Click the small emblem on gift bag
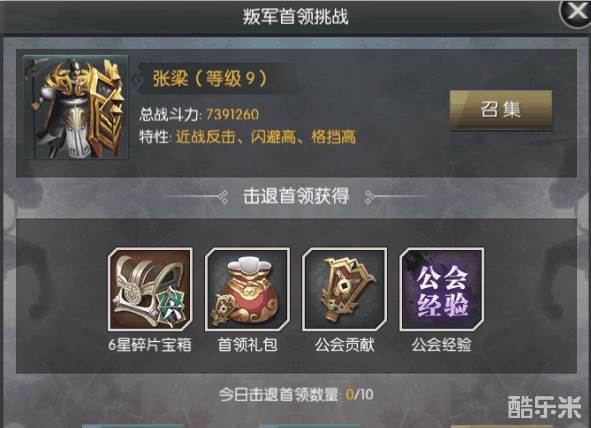This screenshot has height=428, width=591. [224, 310]
